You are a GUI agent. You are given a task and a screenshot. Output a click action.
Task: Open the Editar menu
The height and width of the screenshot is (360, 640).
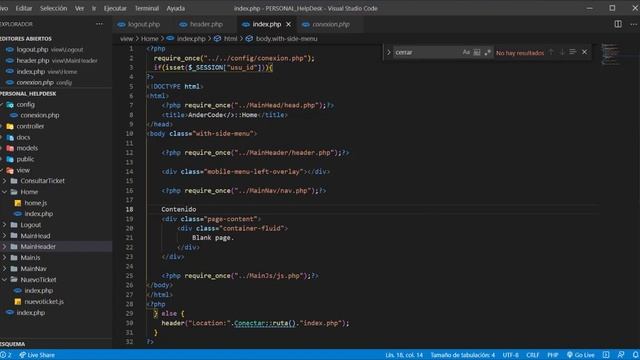24,8
